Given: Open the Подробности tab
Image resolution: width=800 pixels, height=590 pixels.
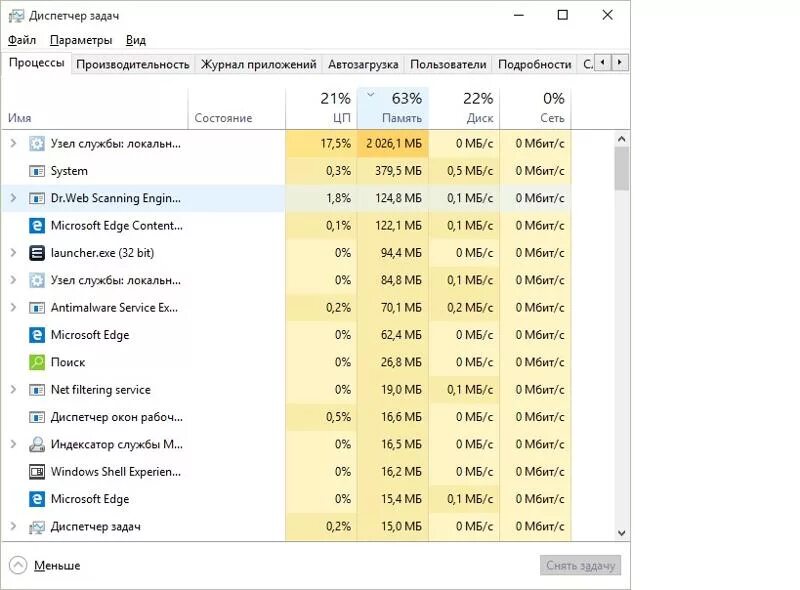Looking at the screenshot, I should click(535, 64).
